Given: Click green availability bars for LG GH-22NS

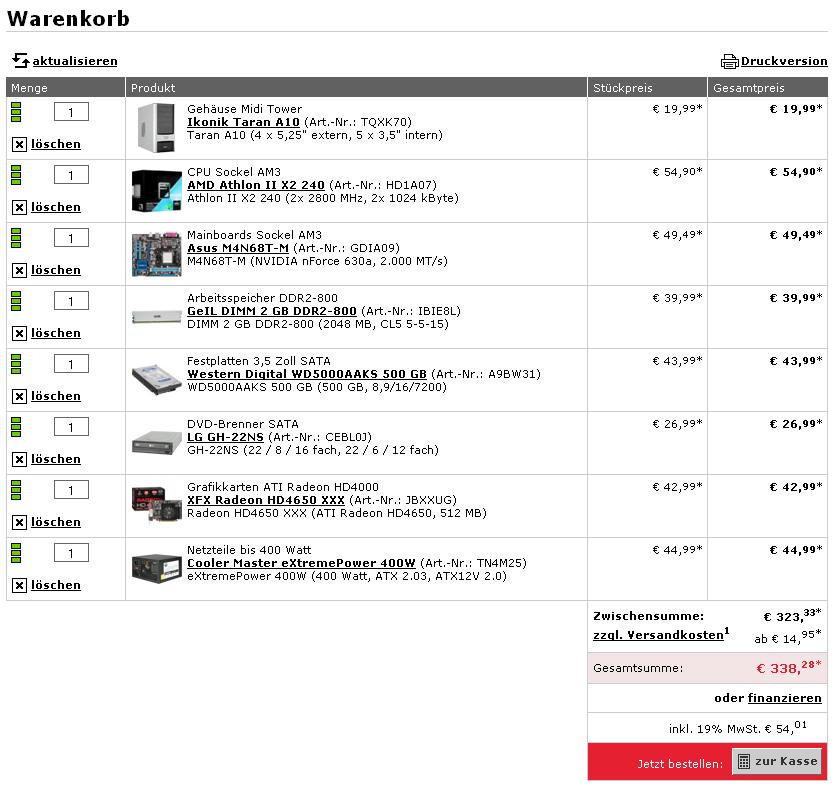Looking at the screenshot, I should coord(16,427).
